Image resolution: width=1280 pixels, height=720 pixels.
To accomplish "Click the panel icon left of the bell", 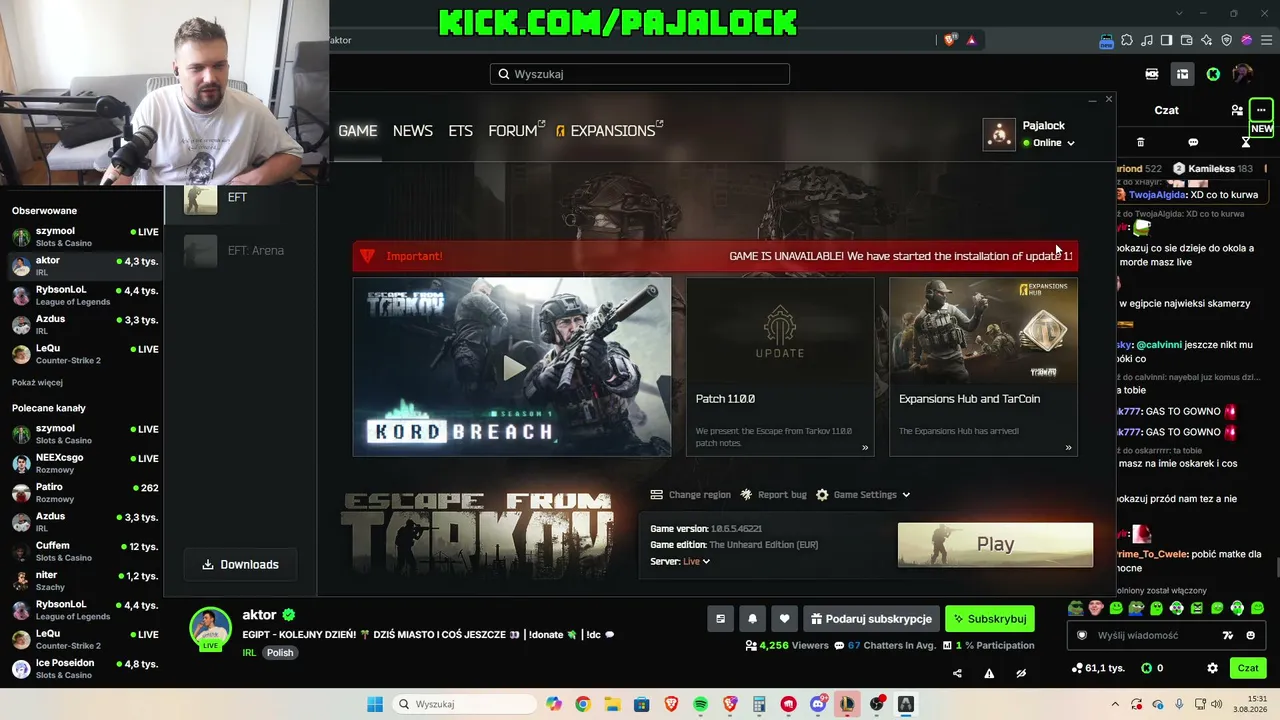I will click(720, 619).
